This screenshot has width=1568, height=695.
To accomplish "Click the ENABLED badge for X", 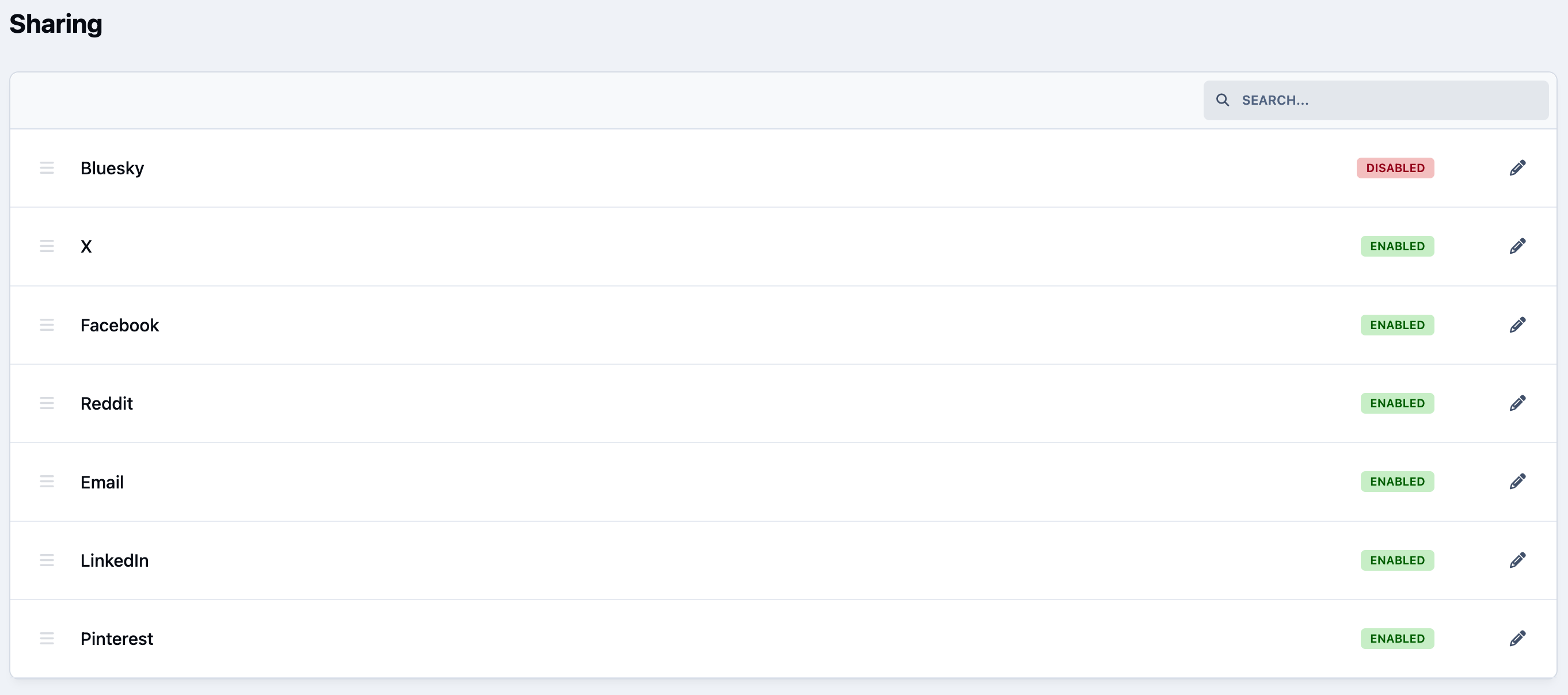I will click(x=1397, y=246).
